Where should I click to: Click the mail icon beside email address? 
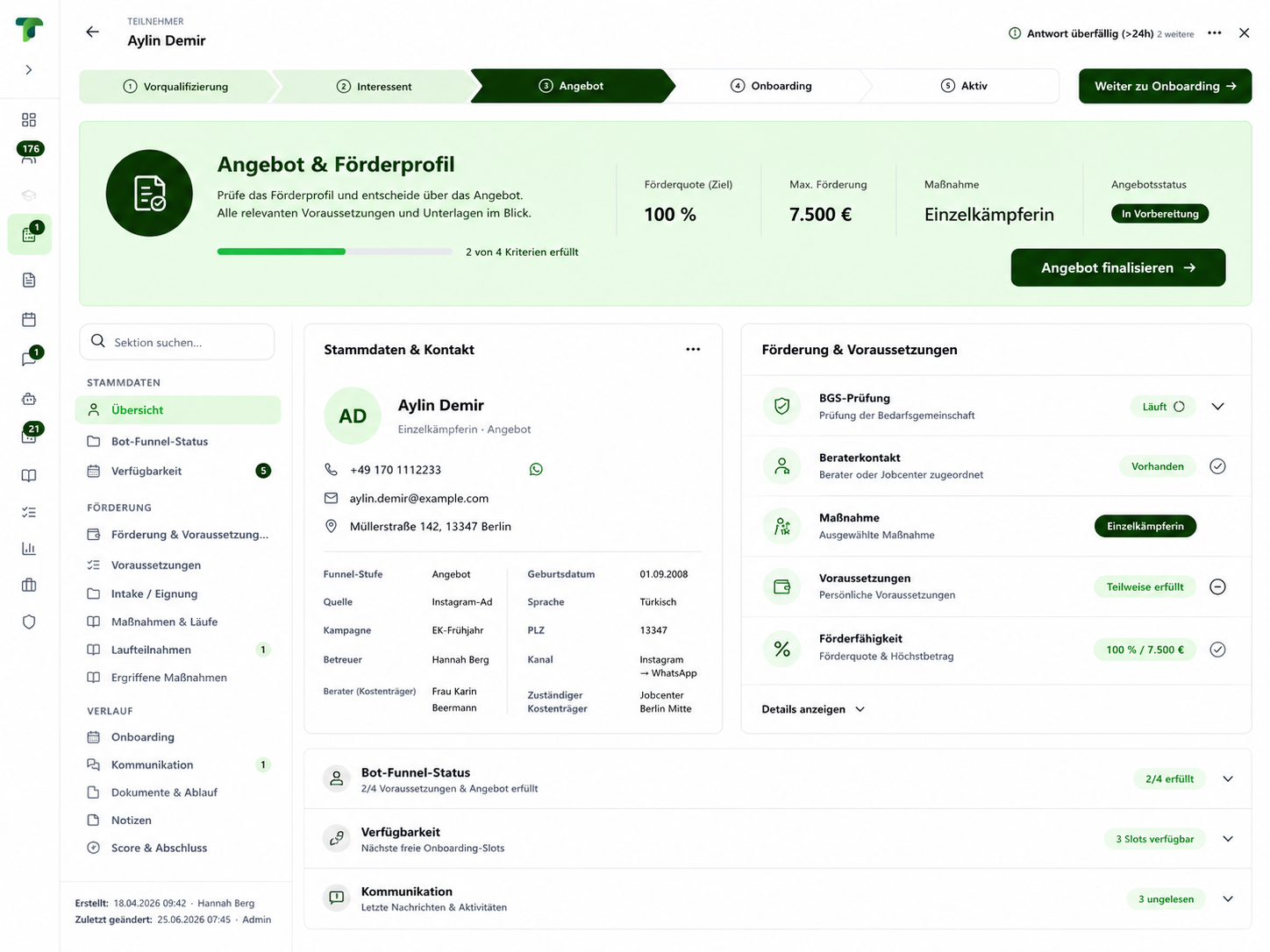(331, 498)
